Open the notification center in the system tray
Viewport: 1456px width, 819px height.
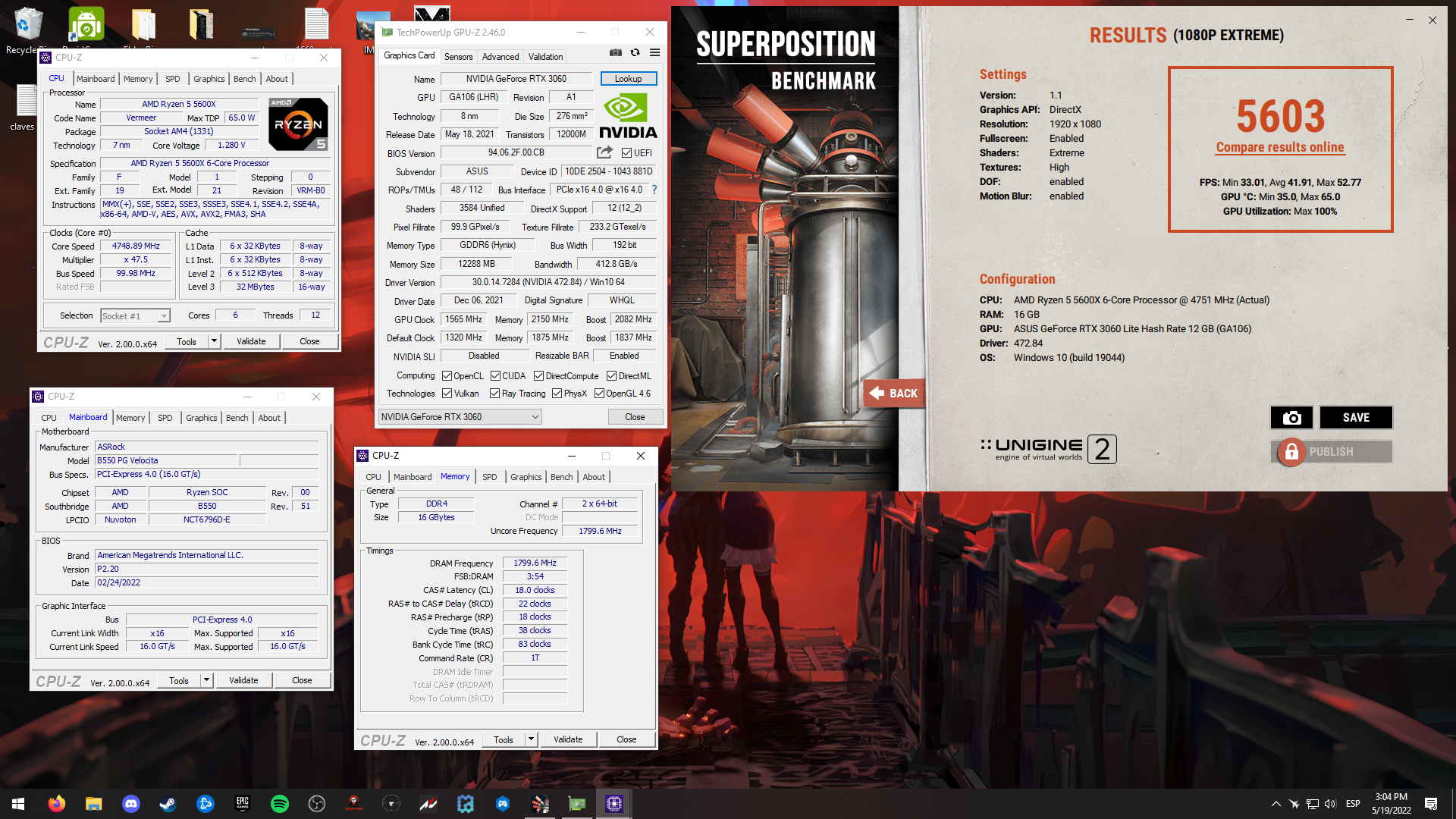coord(1431,804)
